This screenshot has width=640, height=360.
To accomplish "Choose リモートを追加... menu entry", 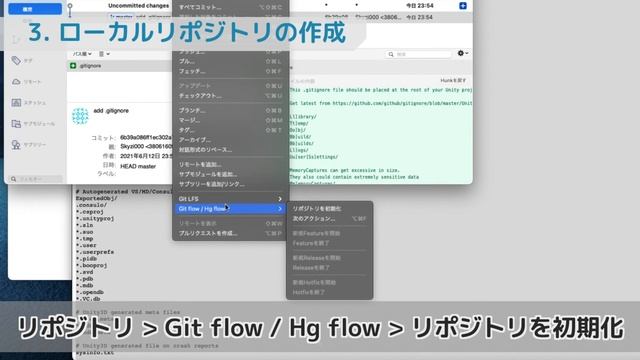I will point(230,164).
